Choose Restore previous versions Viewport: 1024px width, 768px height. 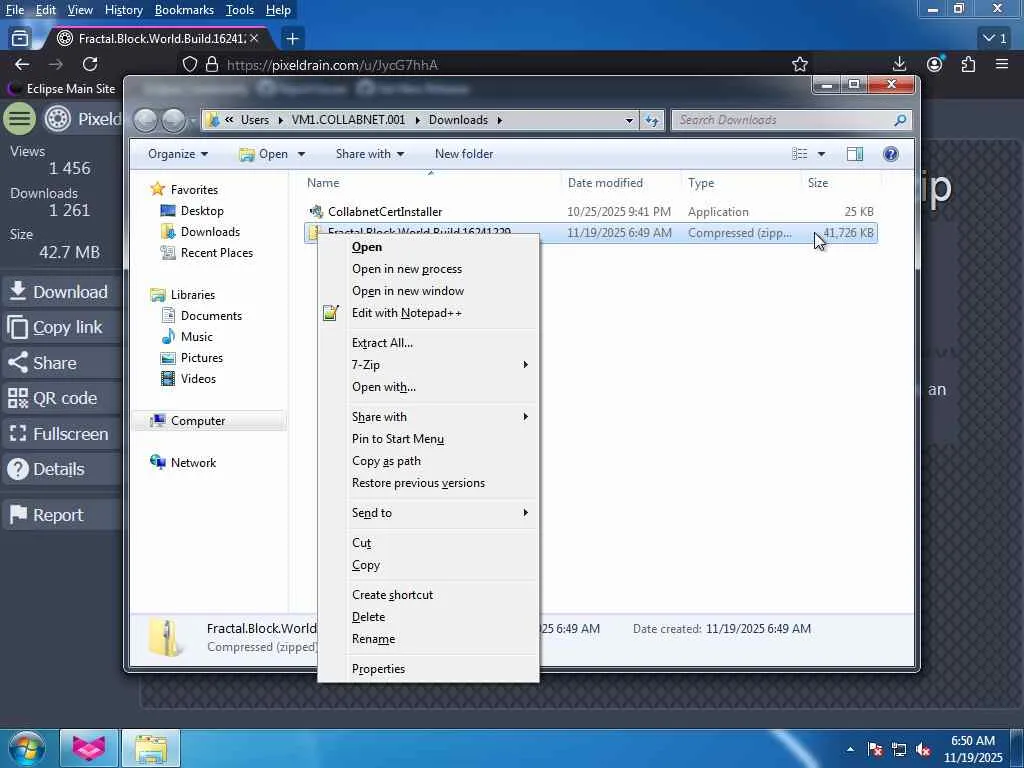418,483
